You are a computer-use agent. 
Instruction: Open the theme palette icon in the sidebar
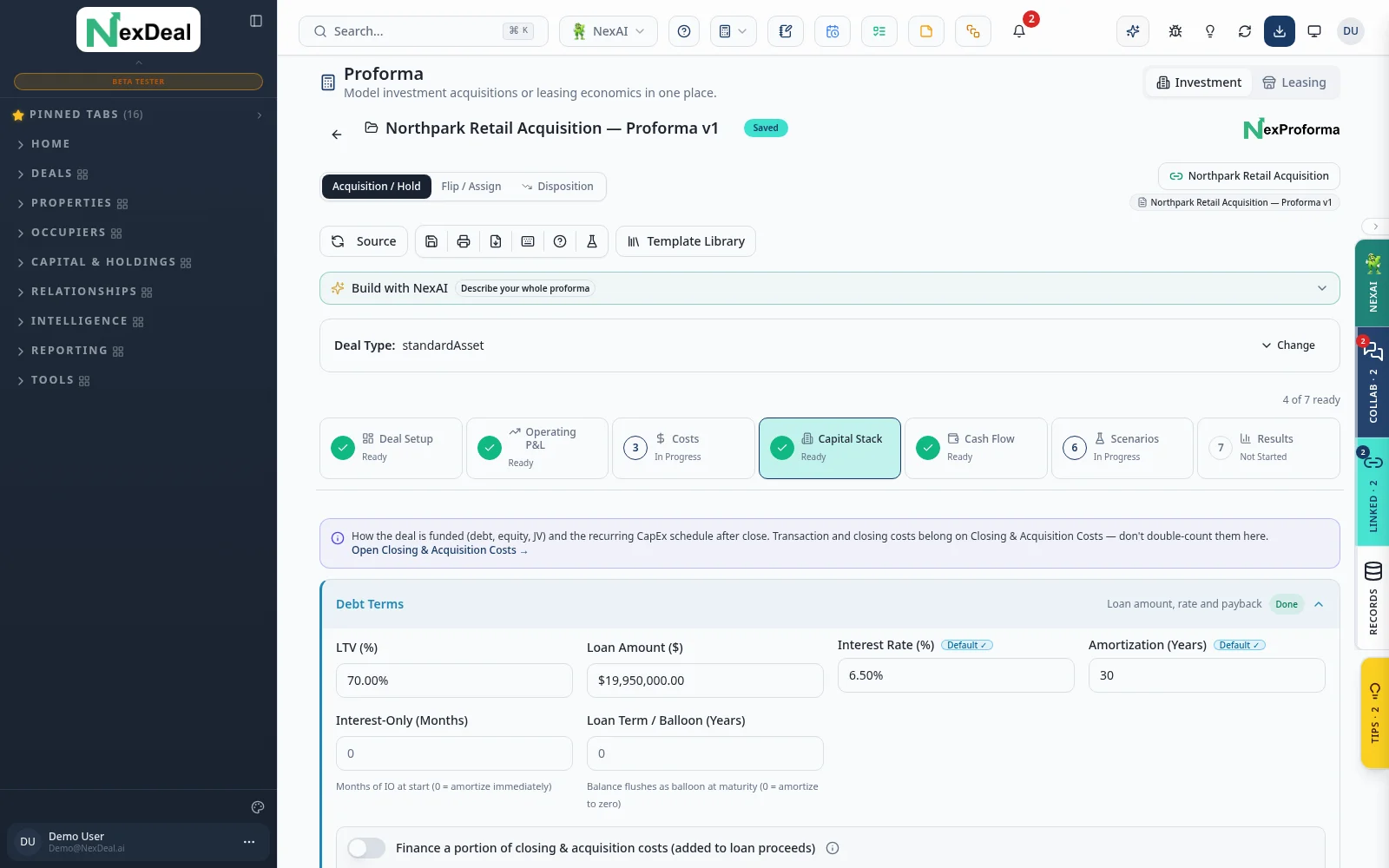coord(258,807)
